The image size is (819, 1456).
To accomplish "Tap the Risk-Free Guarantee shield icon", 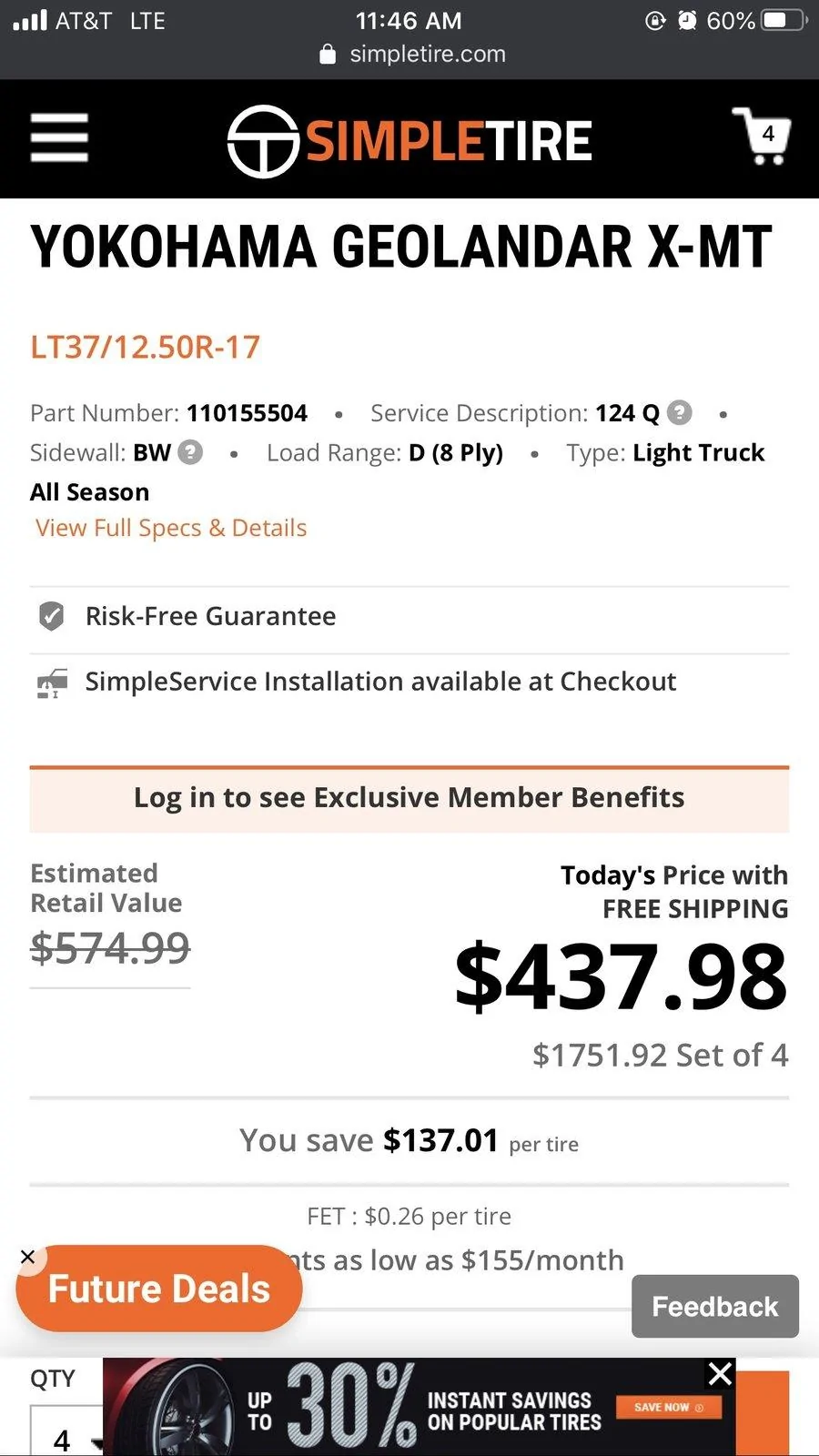I will (x=52, y=616).
